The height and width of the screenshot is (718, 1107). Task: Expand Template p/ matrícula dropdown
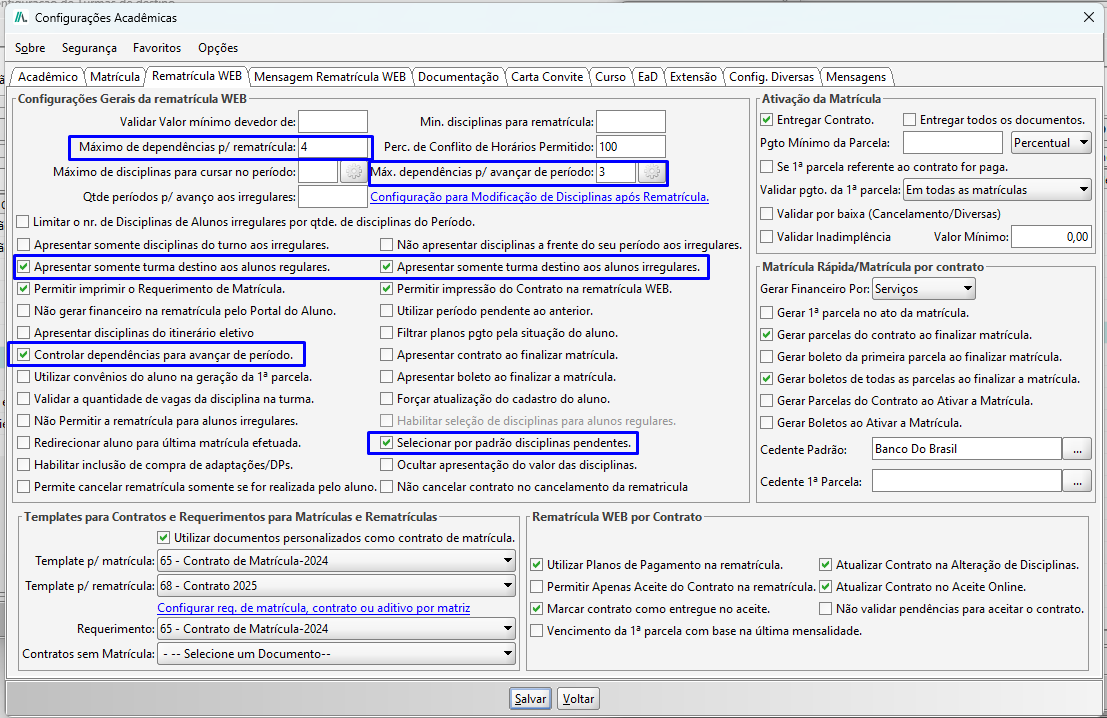(337, 561)
